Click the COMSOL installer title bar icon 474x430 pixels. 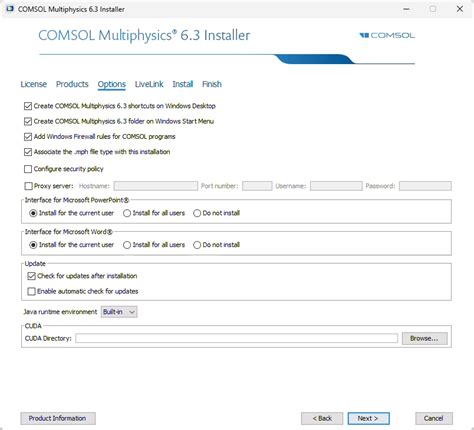click(10, 9)
